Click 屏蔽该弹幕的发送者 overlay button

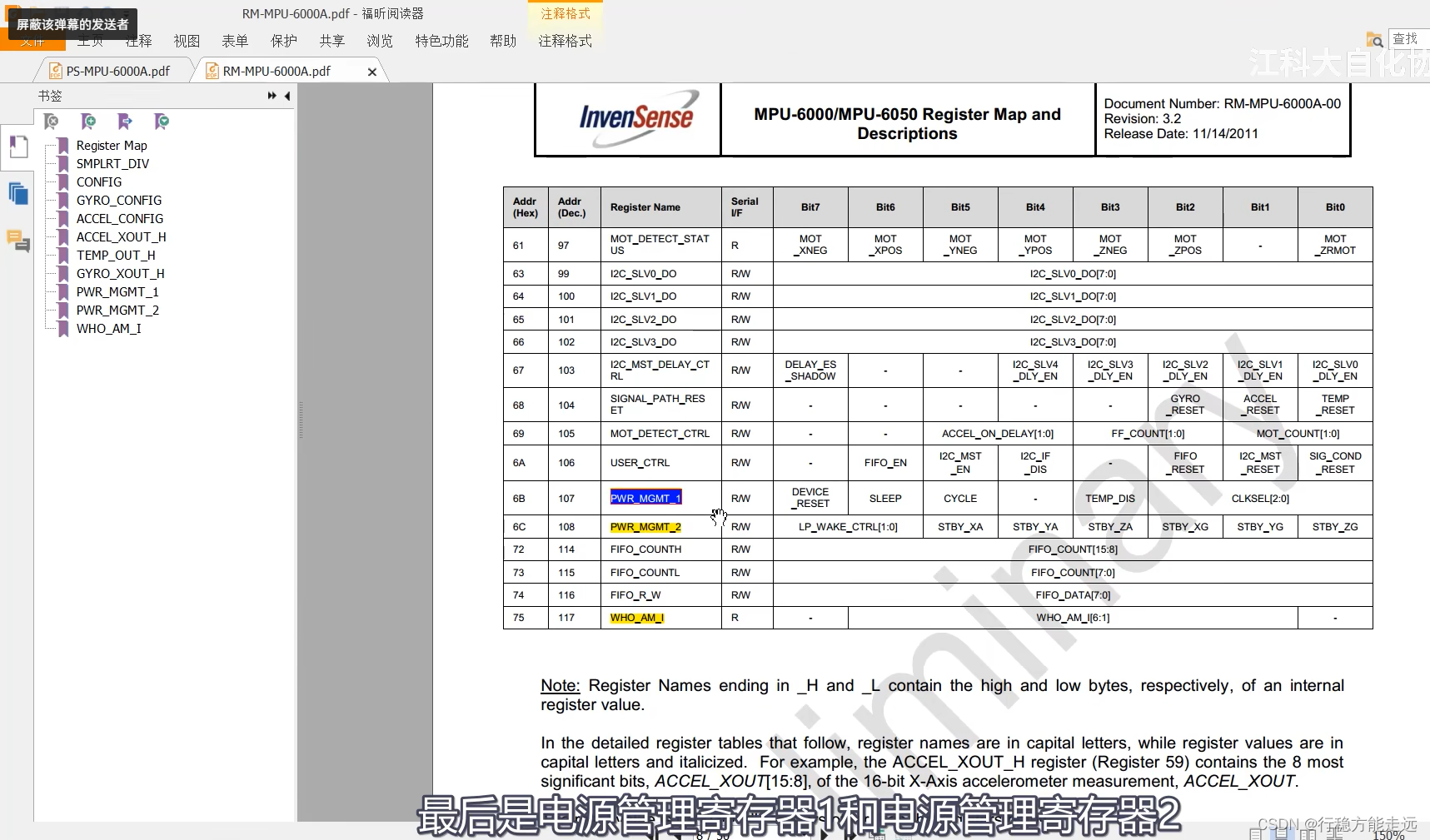pyautogui.click(x=72, y=24)
